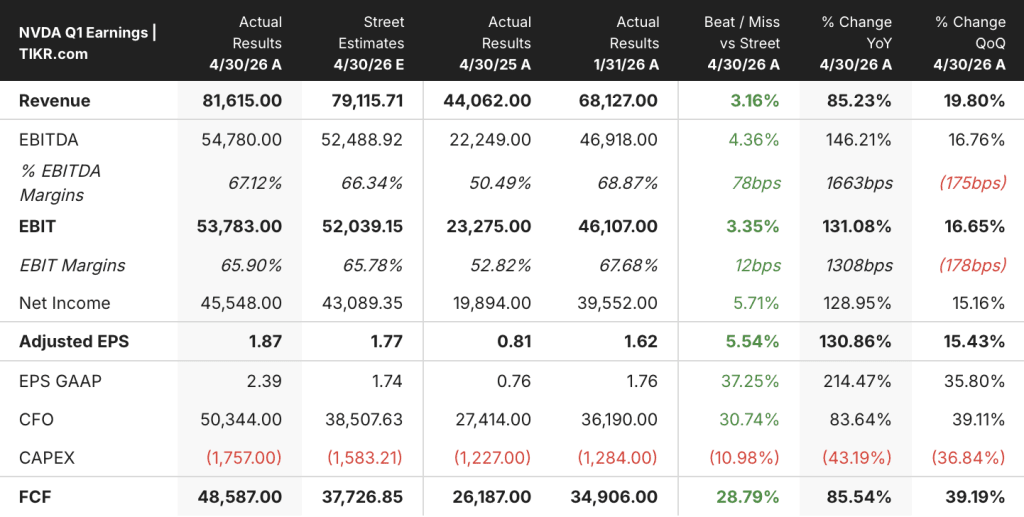
Task: Click revenue beat value 3.16%
Action: click(755, 101)
